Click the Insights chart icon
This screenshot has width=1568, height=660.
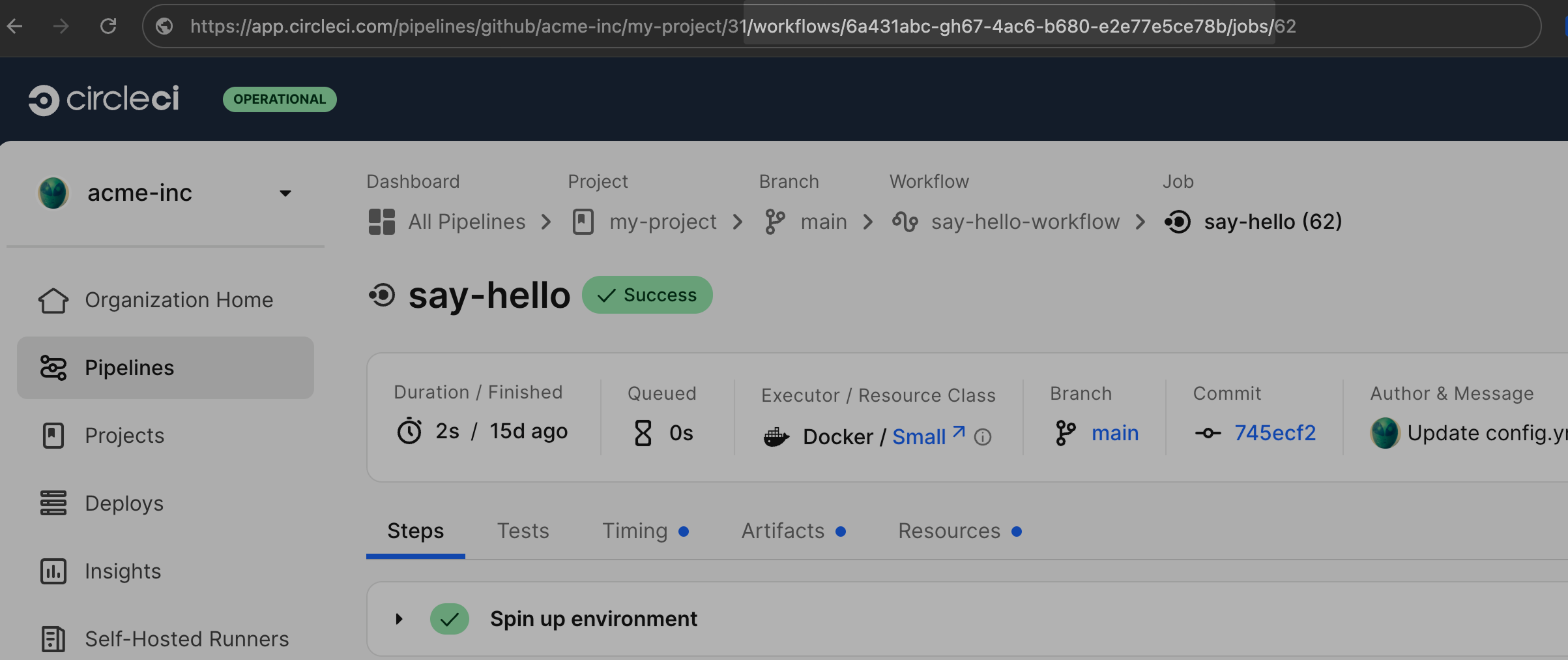click(53, 571)
